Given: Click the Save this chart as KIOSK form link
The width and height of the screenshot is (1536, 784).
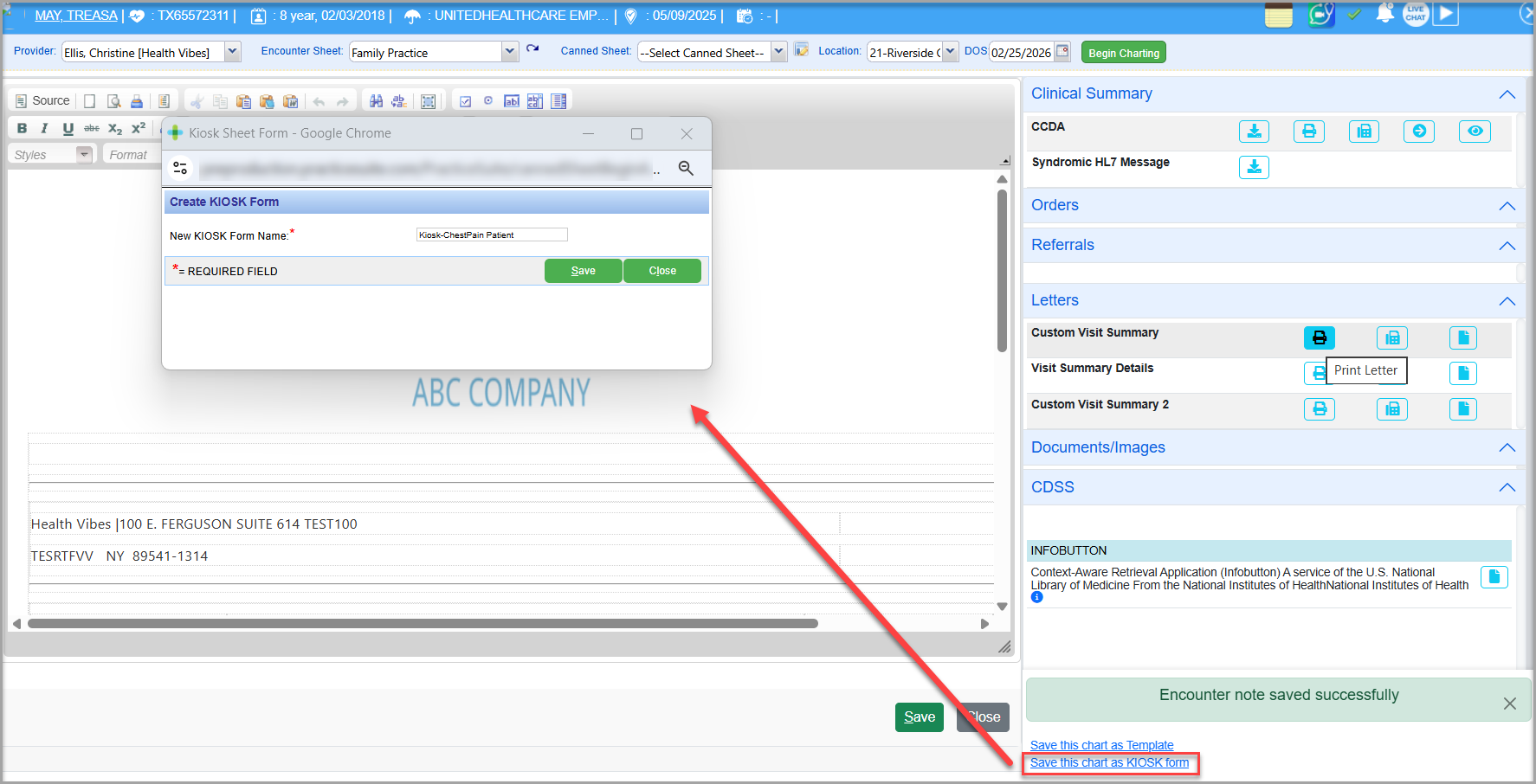Looking at the screenshot, I should tap(1109, 762).
